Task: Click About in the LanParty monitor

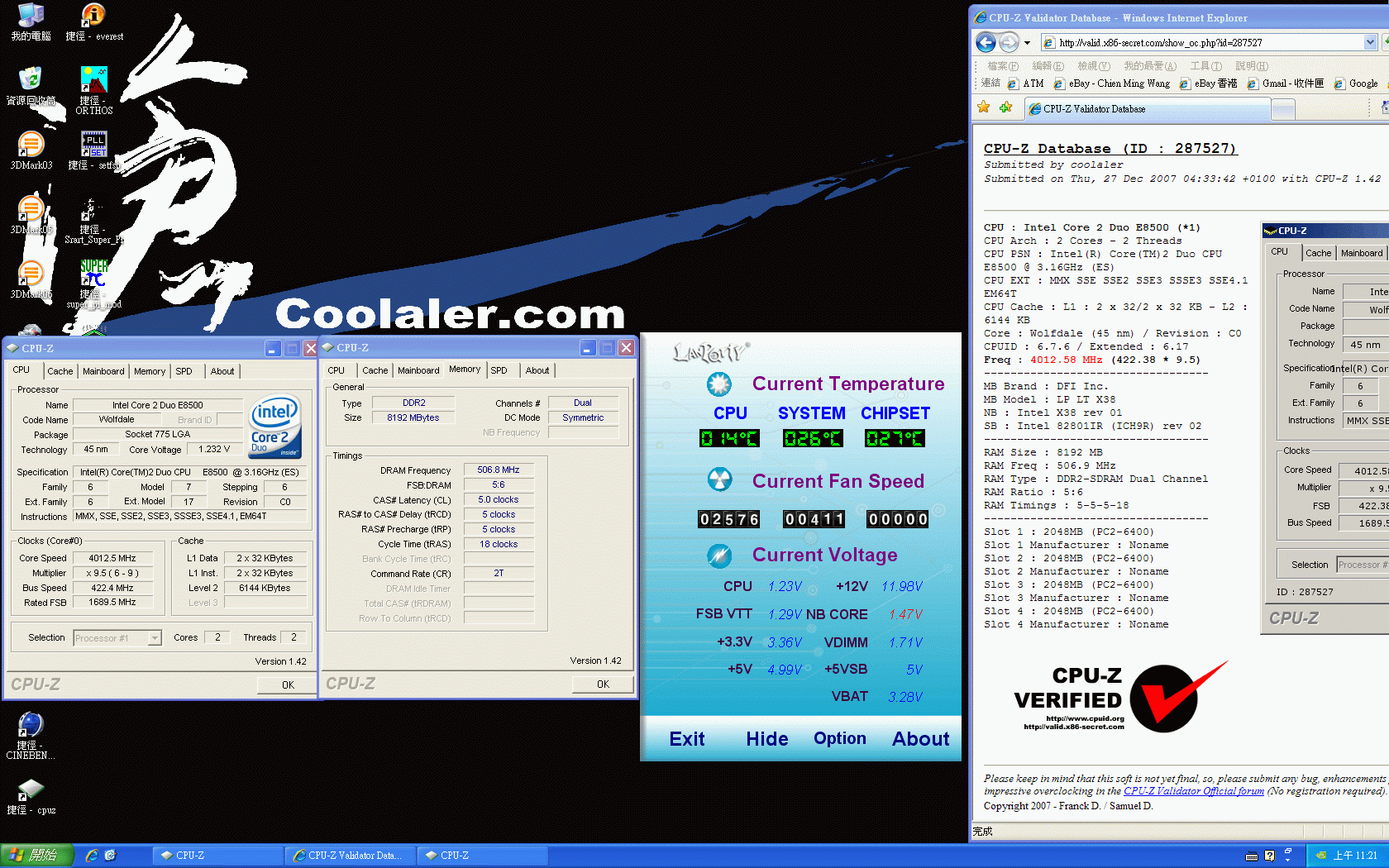Action: coord(920,739)
